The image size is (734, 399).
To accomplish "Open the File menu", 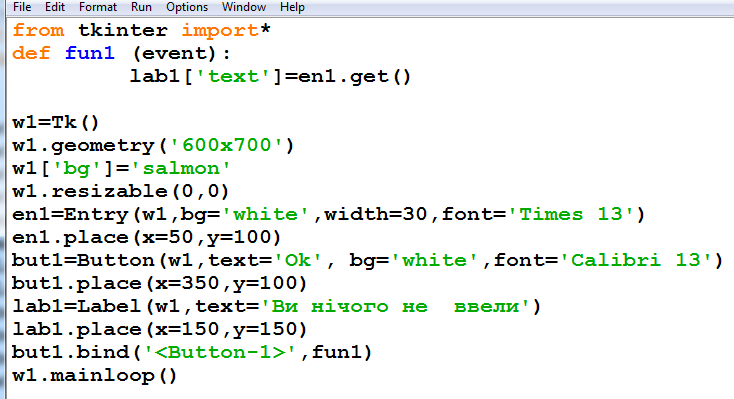I will point(22,7).
